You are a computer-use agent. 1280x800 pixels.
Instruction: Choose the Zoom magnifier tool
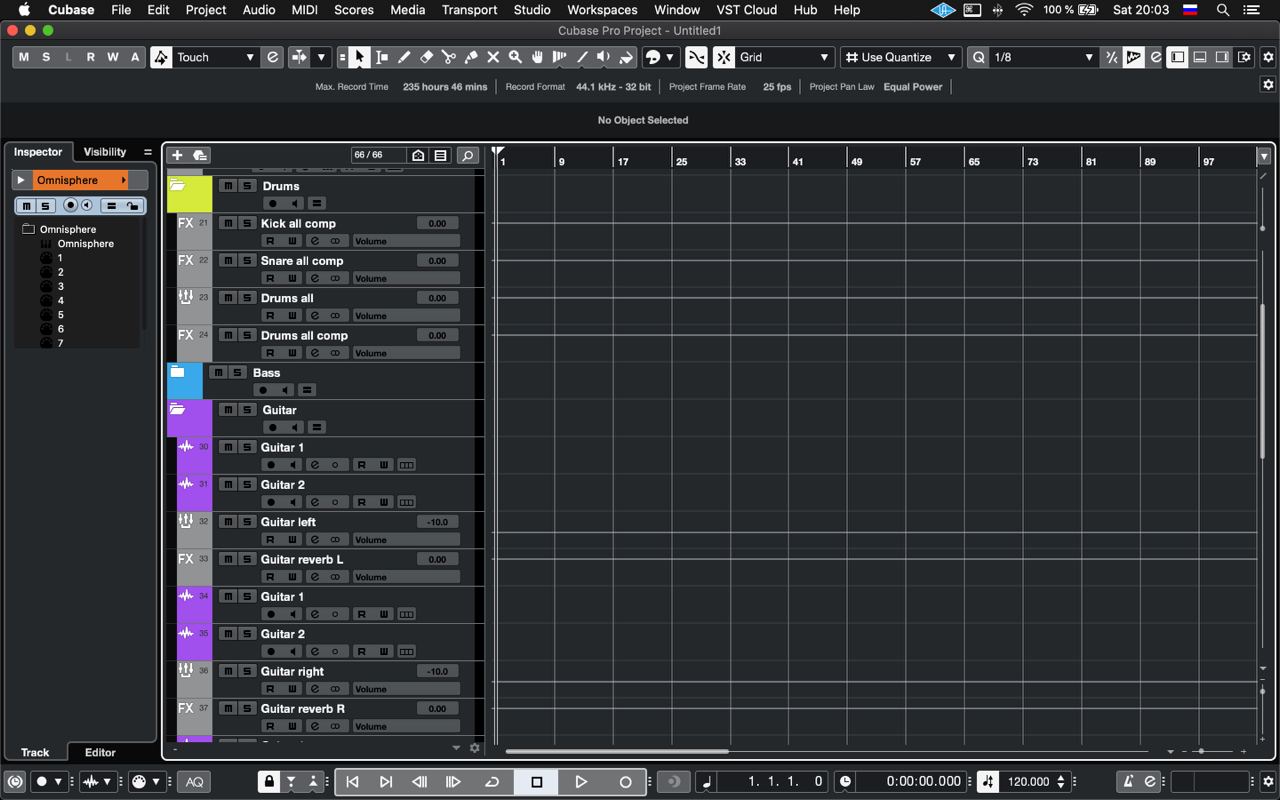tap(515, 57)
